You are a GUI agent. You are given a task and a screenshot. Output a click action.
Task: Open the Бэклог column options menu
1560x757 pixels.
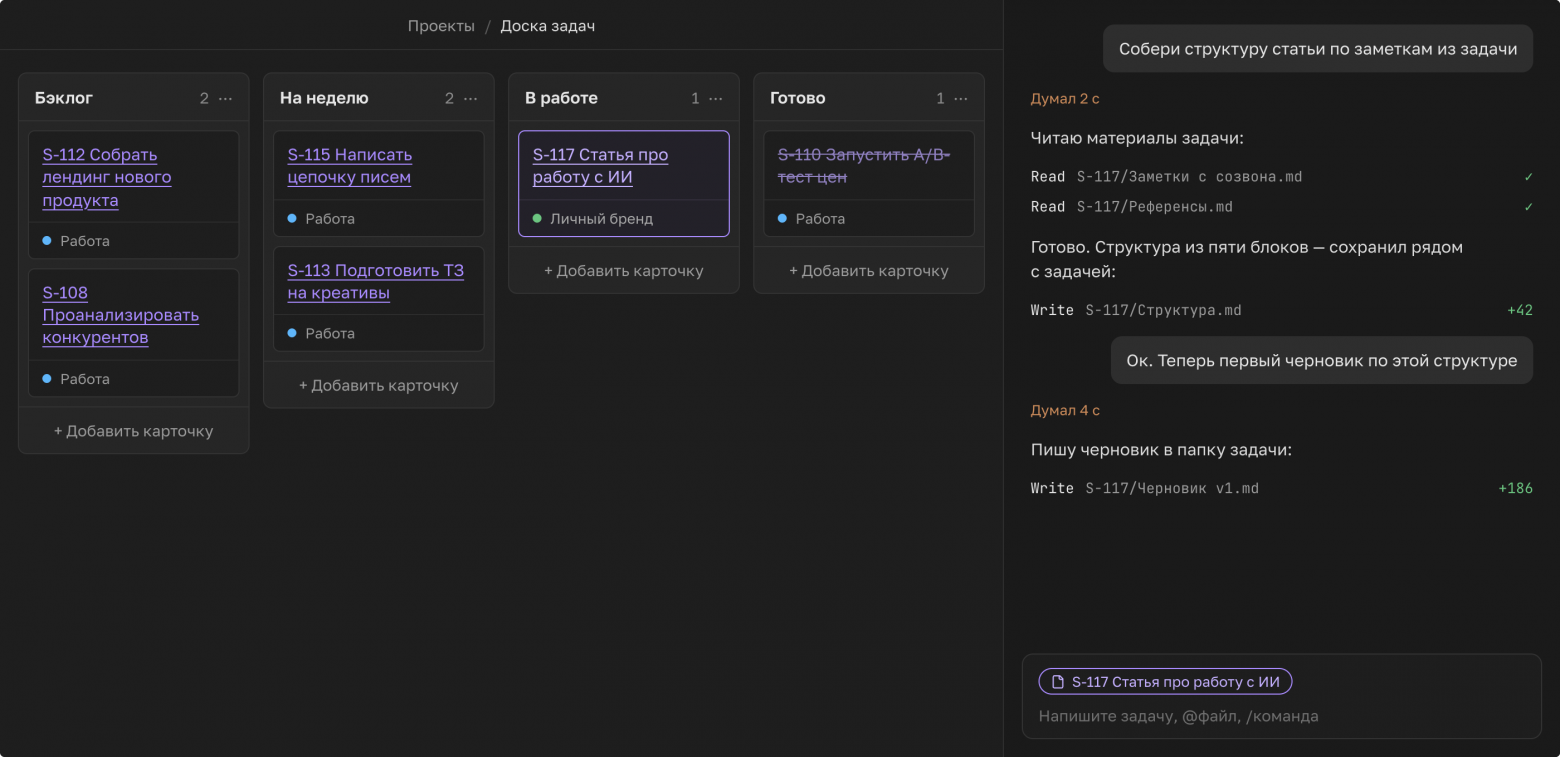(225, 98)
